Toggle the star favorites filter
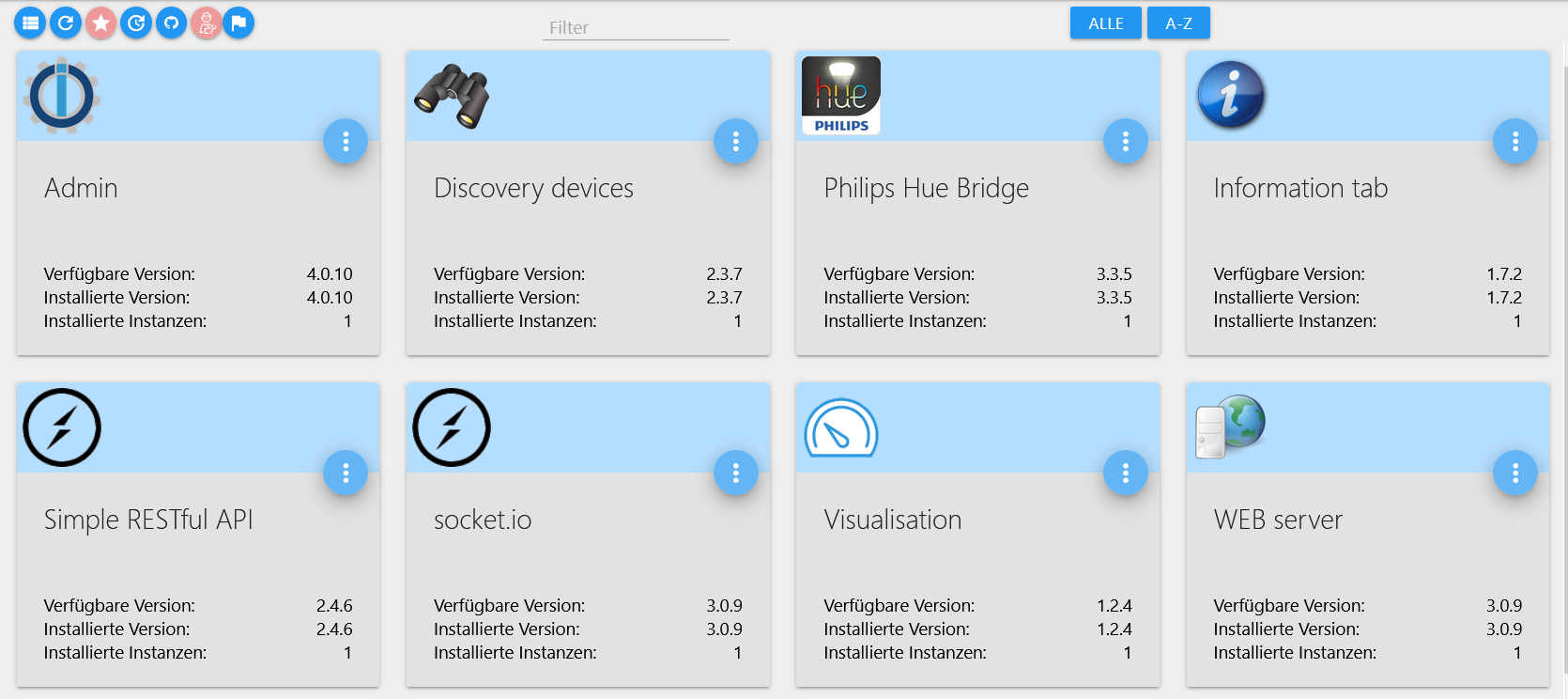This screenshot has width=1568, height=699. pyautogui.click(x=100, y=23)
